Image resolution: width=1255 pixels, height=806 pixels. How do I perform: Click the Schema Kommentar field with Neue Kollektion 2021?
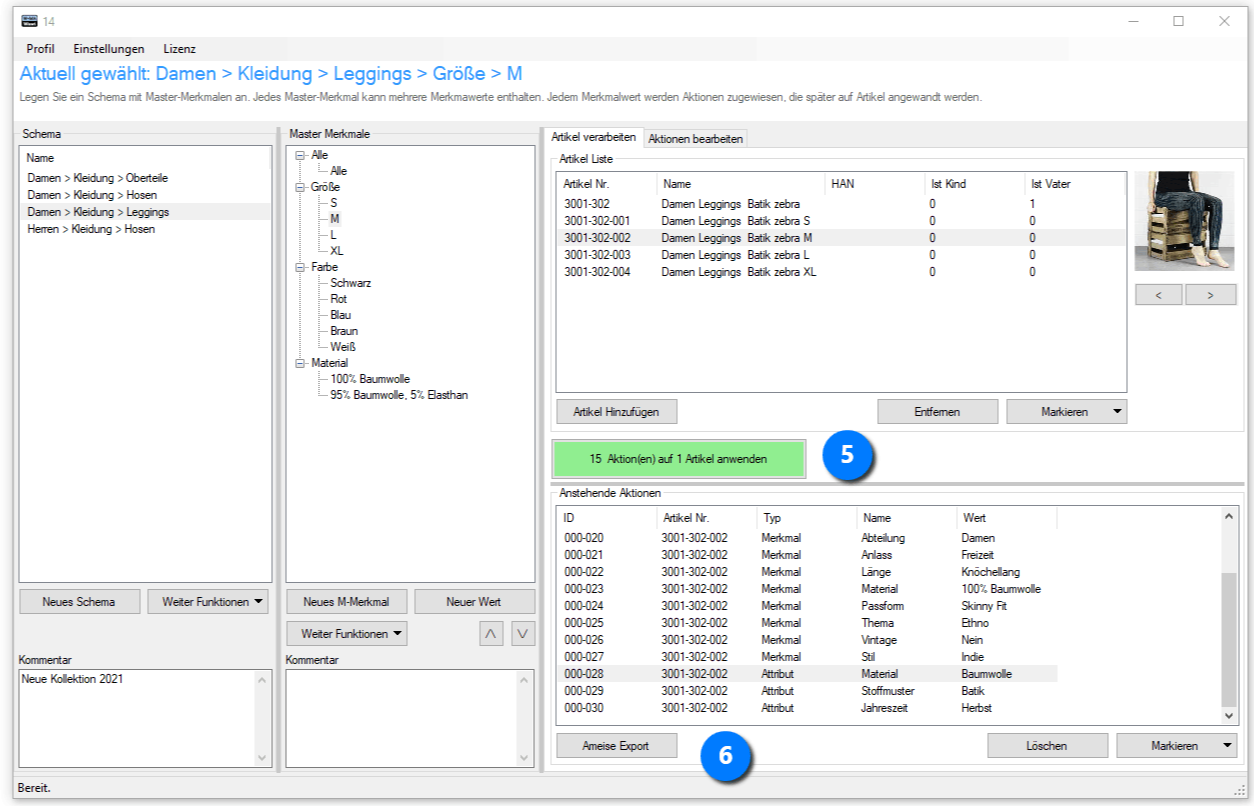click(145, 718)
